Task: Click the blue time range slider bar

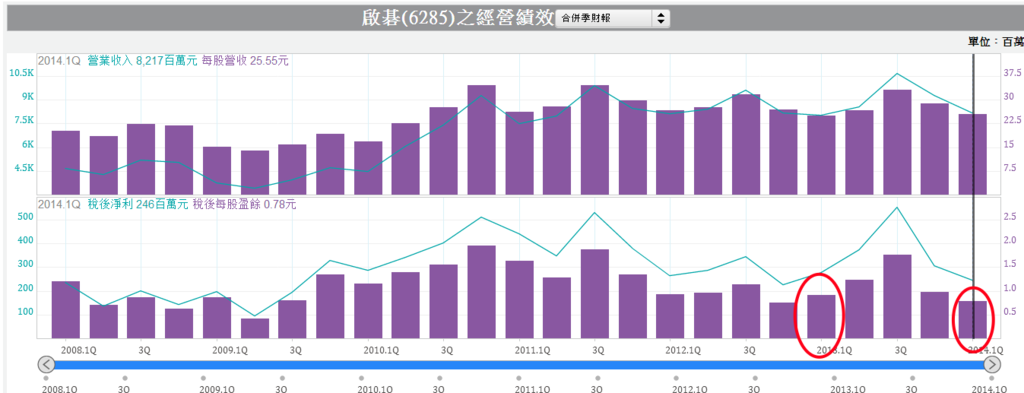Action: (519, 364)
